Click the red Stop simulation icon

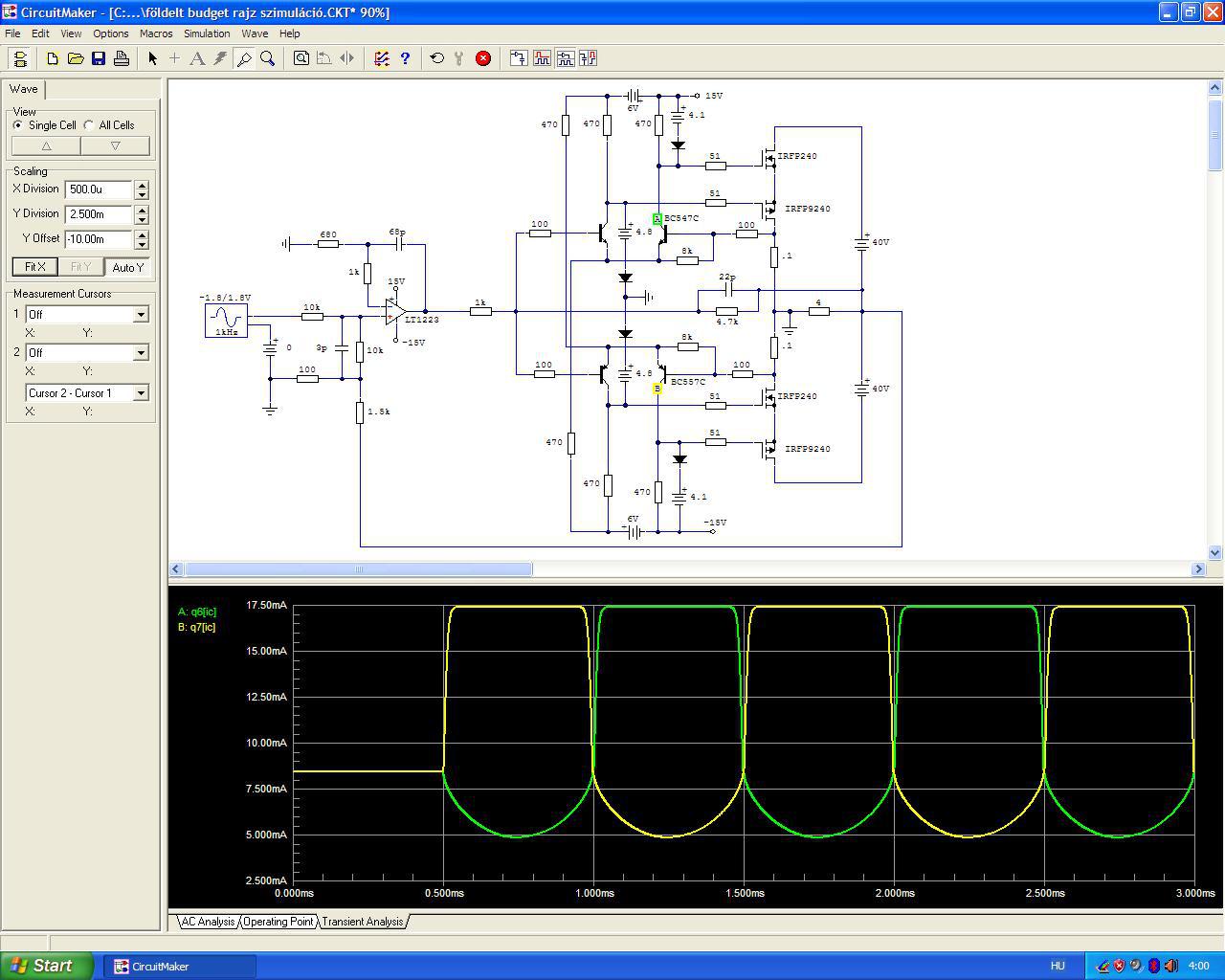click(x=483, y=58)
